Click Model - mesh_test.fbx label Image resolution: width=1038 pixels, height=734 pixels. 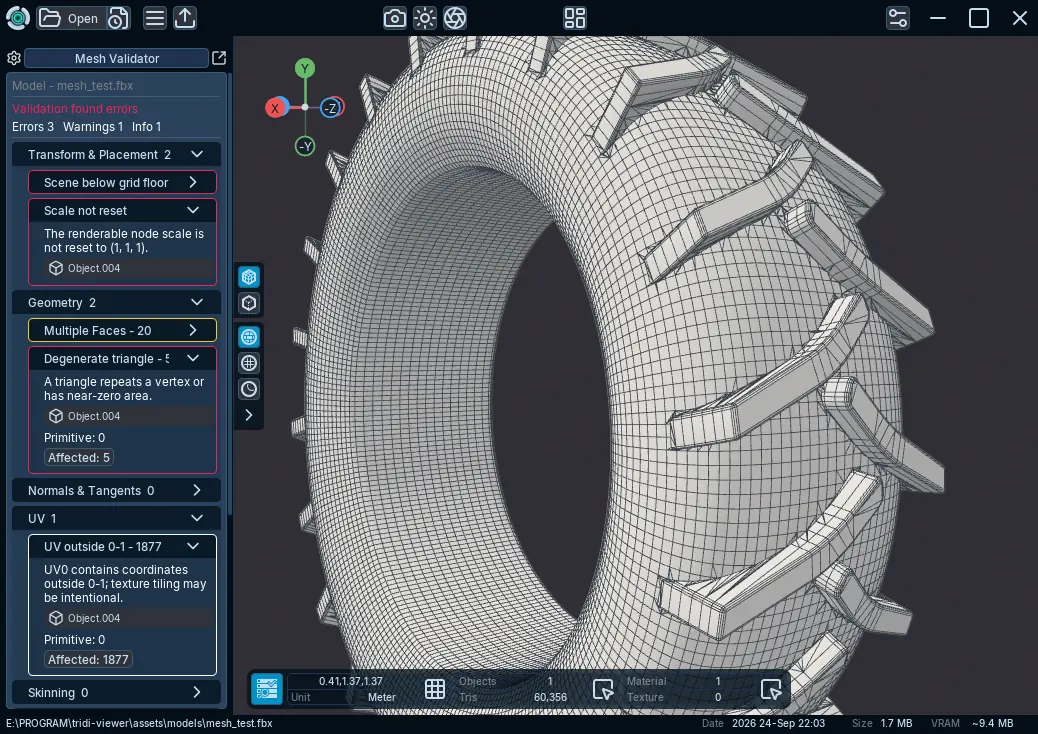point(72,85)
